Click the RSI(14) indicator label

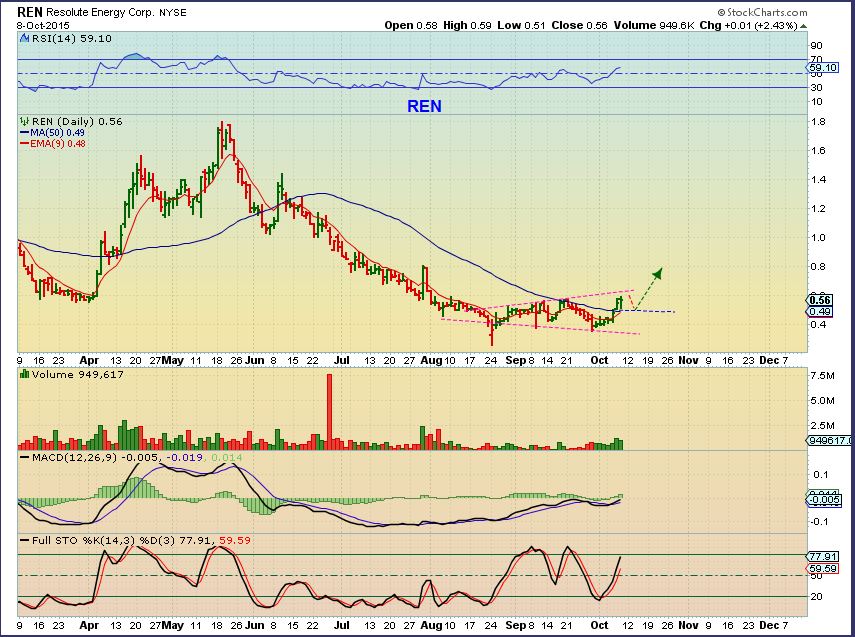[50, 37]
